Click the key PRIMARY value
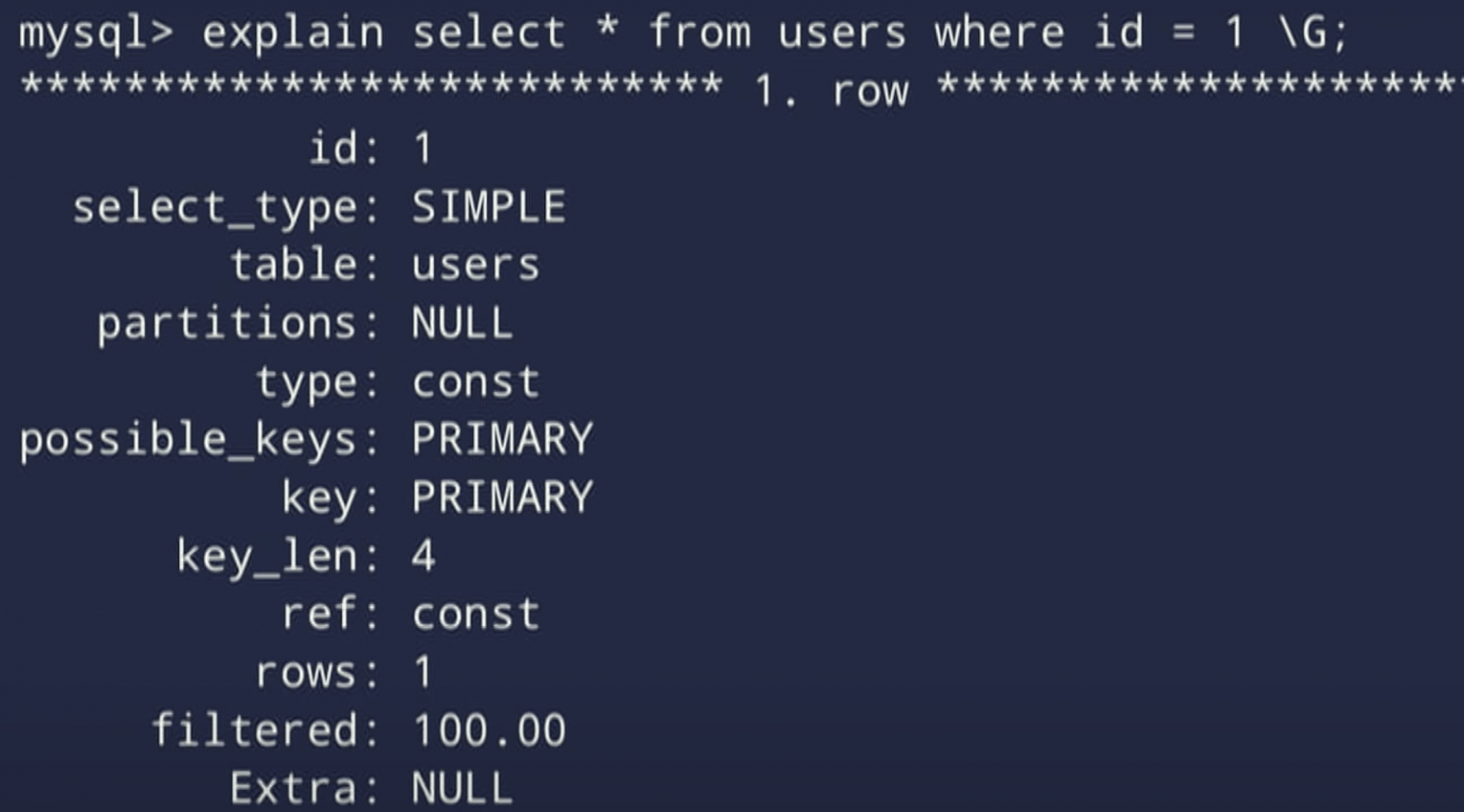The width and height of the screenshot is (1464, 812). click(502, 497)
